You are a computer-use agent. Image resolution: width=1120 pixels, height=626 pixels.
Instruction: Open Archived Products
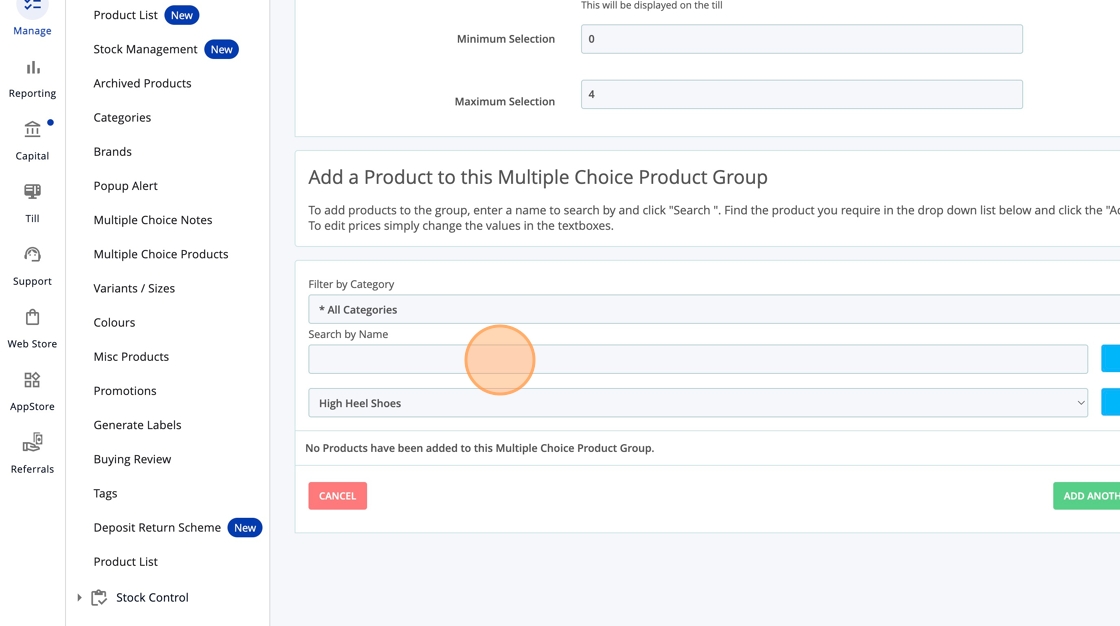[x=142, y=84]
